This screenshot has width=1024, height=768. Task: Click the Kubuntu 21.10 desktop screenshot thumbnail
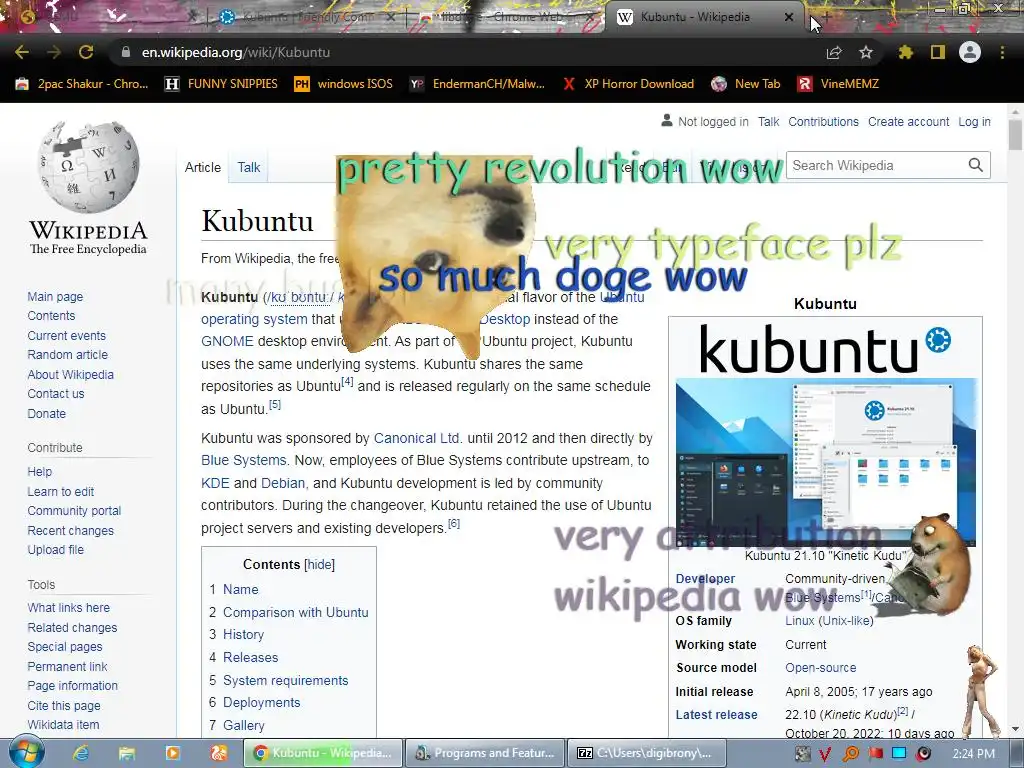point(825,462)
